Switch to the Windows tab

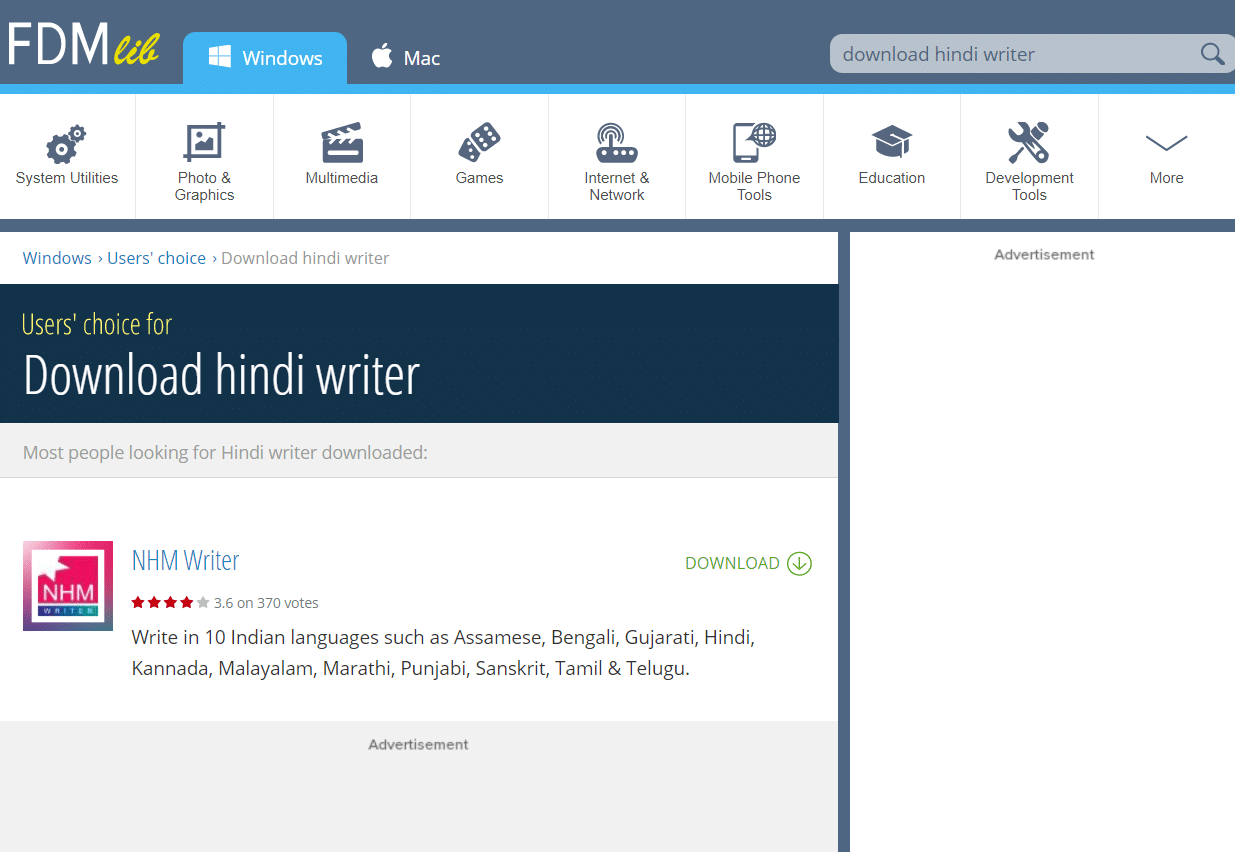click(265, 58)
